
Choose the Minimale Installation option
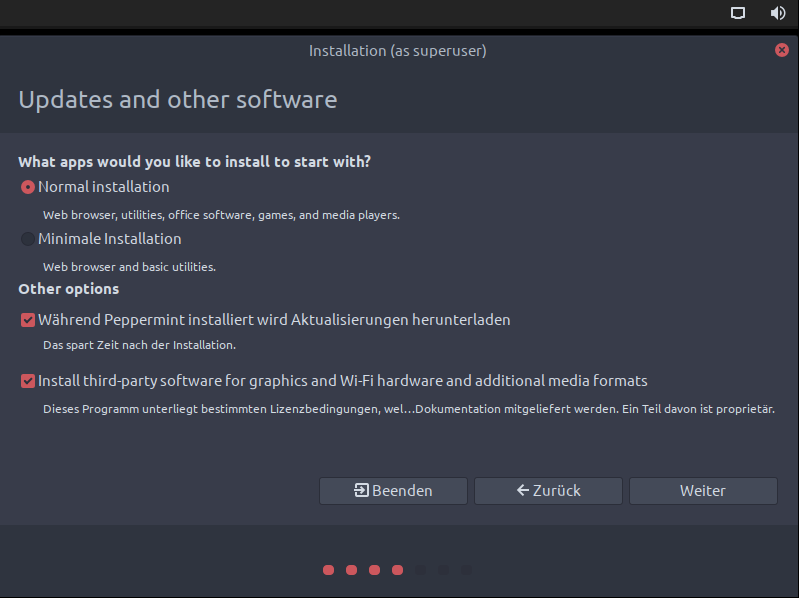28,239
